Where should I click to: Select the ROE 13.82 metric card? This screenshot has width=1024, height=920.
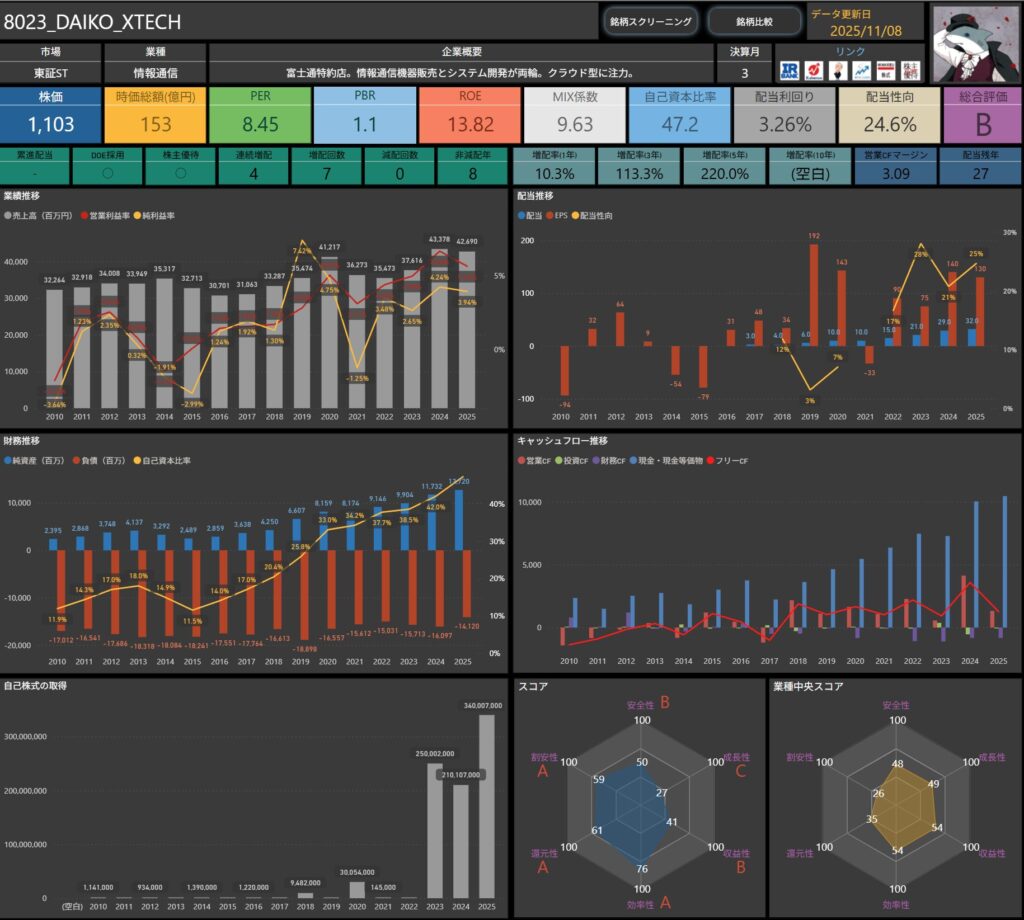point(468,114)
